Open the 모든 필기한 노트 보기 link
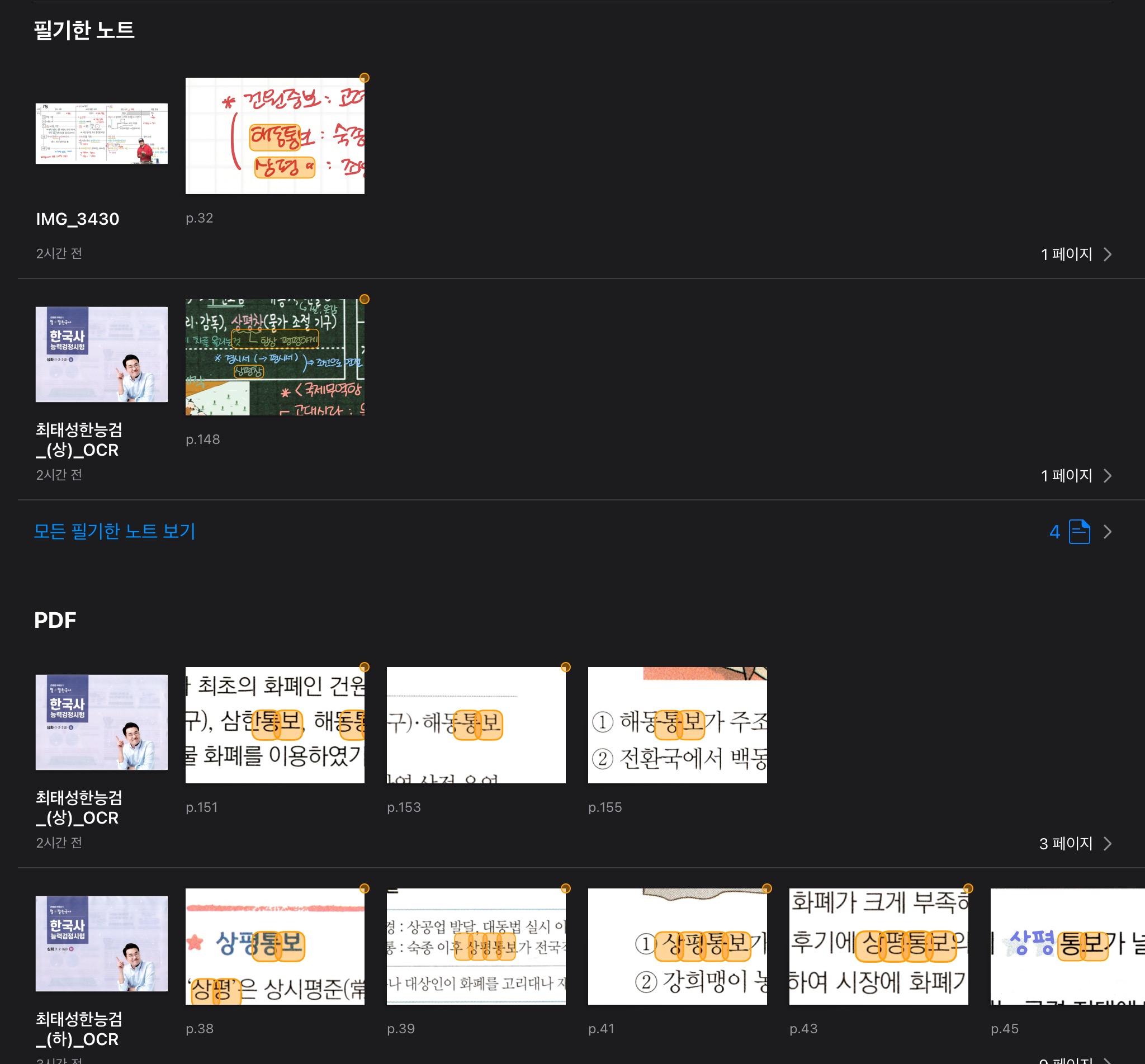Viewport: 1145px width, 1064px height. point(114,531)
